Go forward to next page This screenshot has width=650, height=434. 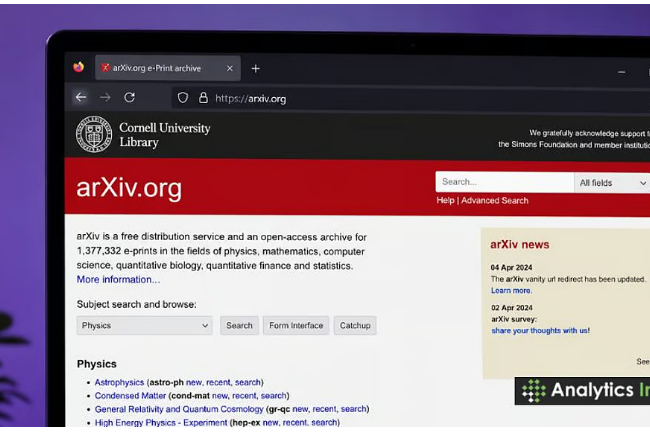105,97
